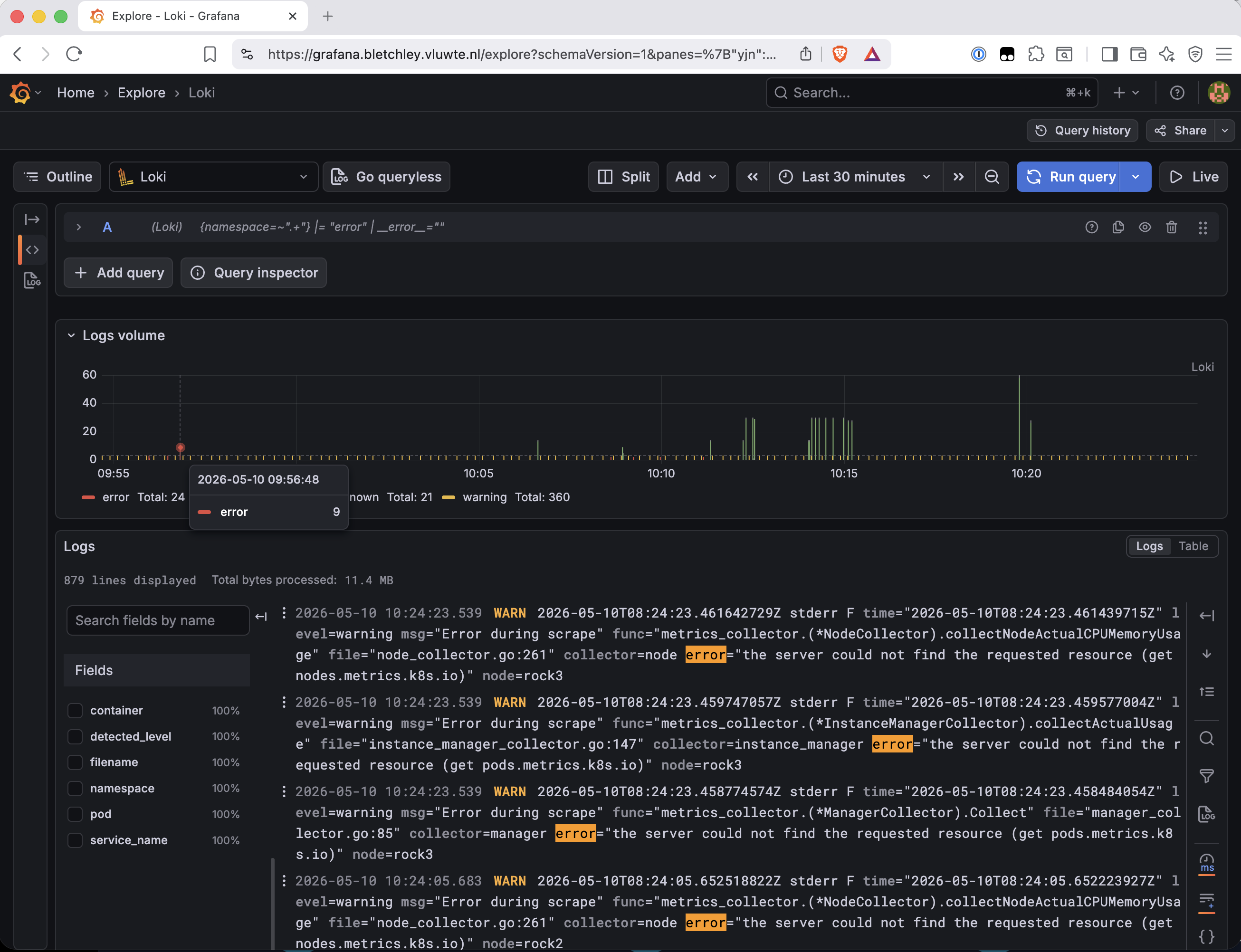Image resolution: width=1241 pixels, height=952 pixels.
Task: Open the Last 30 minutes time picker
Action: (856, 177)
